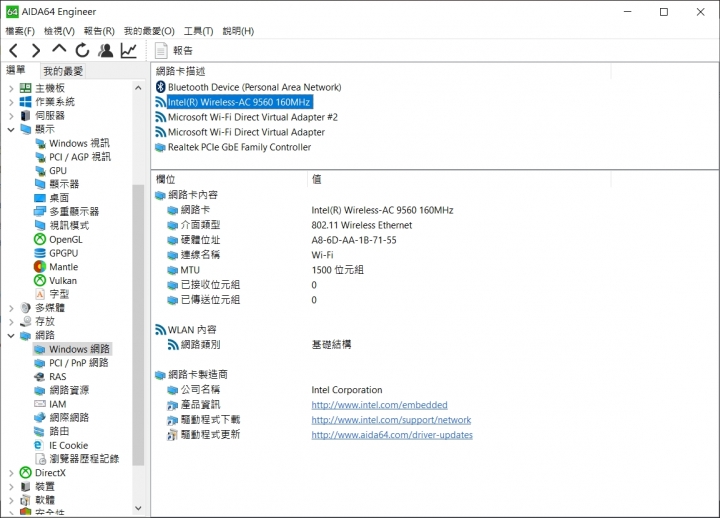The image size is (720, 518).
Task: Click the GPU item icon
Action: [x=40, y=171]
